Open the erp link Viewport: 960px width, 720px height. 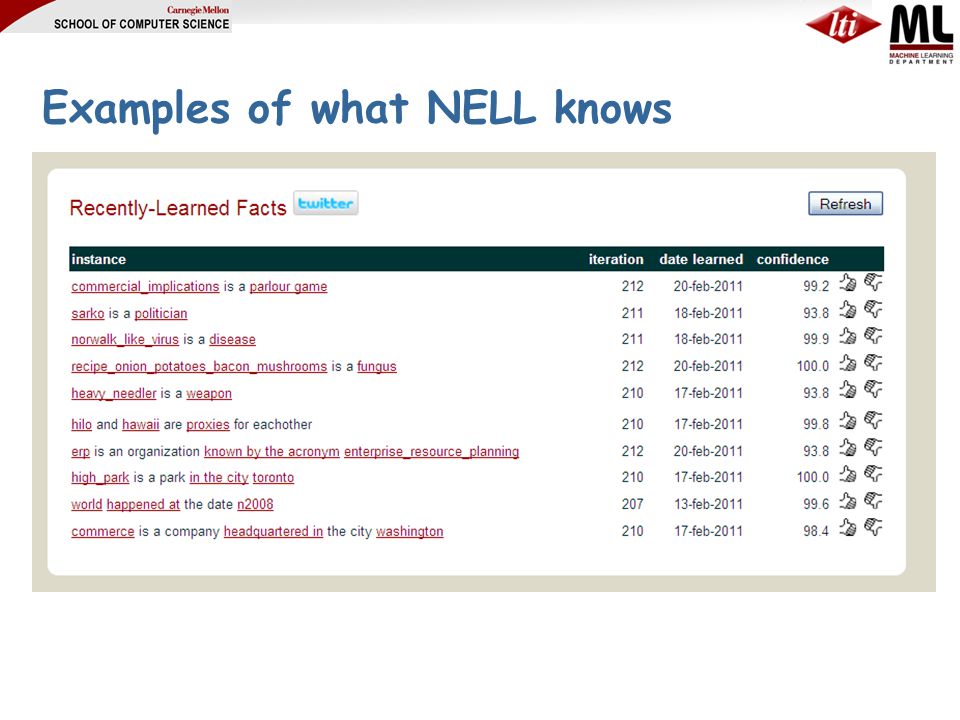coord(80,452)
